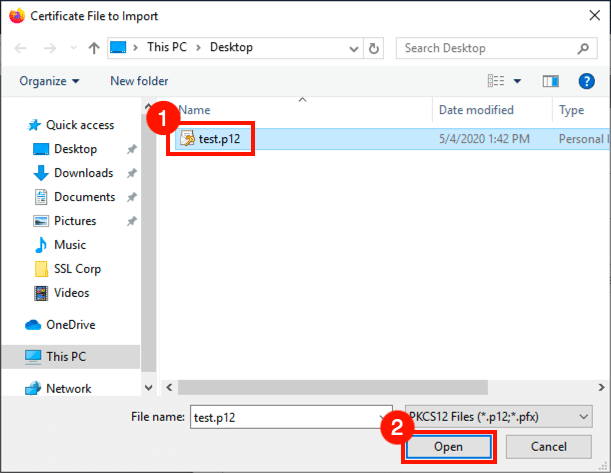
Task: Open the change view options dropdown
Action: [x=517, y=81]
